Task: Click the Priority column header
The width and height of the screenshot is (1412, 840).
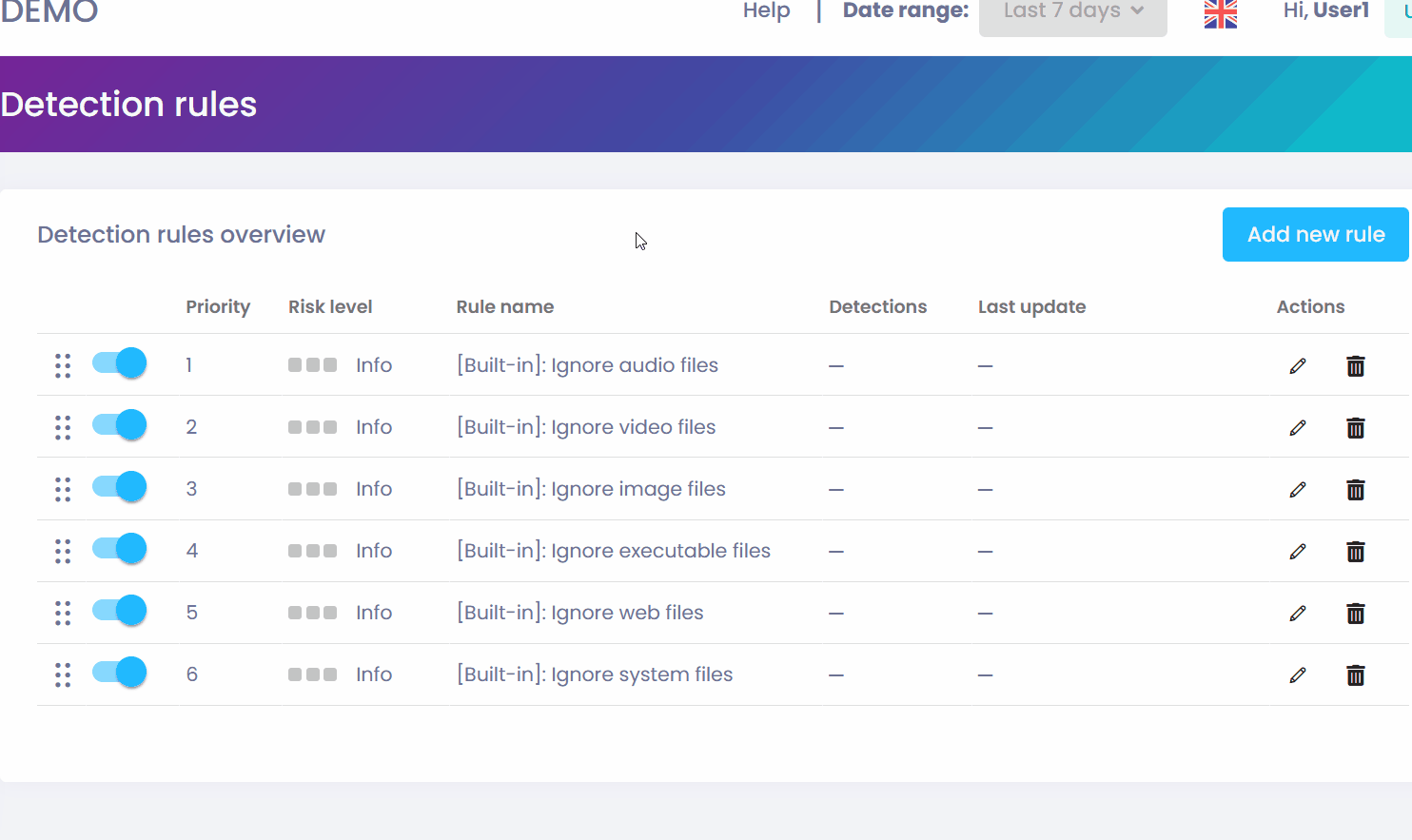Action: coord(218,307)
